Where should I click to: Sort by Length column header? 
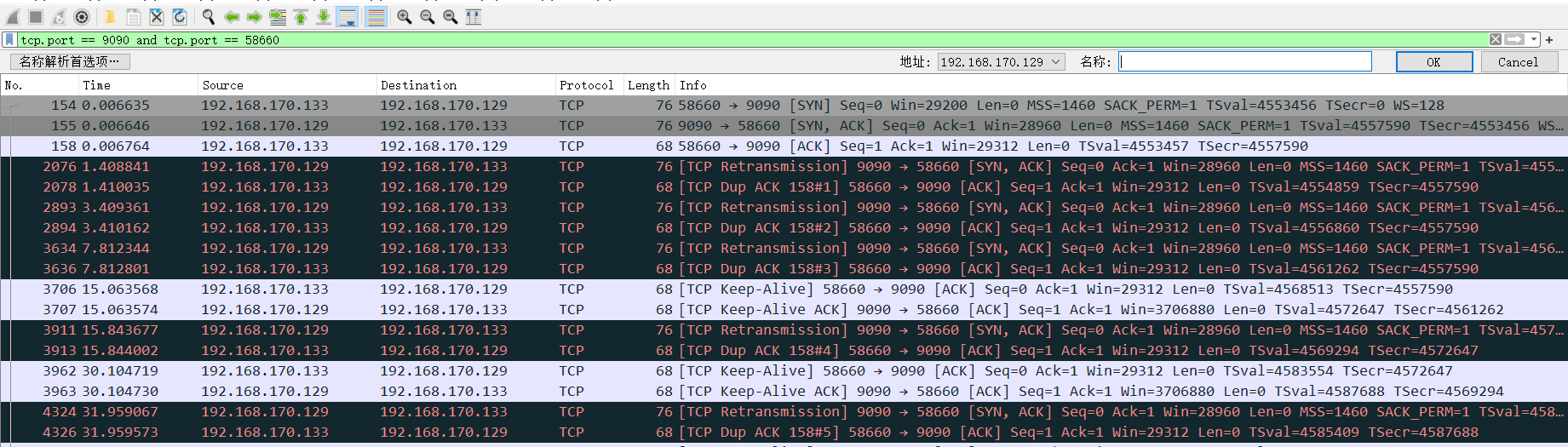[x=649, y=85]
